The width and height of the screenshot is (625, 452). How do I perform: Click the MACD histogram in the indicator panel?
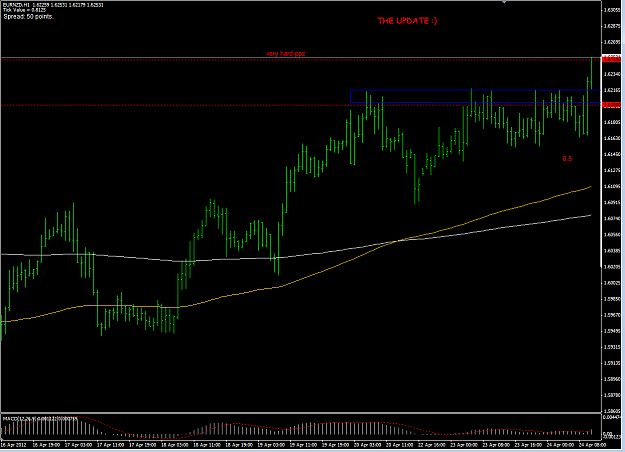click(x=297, y=428)
